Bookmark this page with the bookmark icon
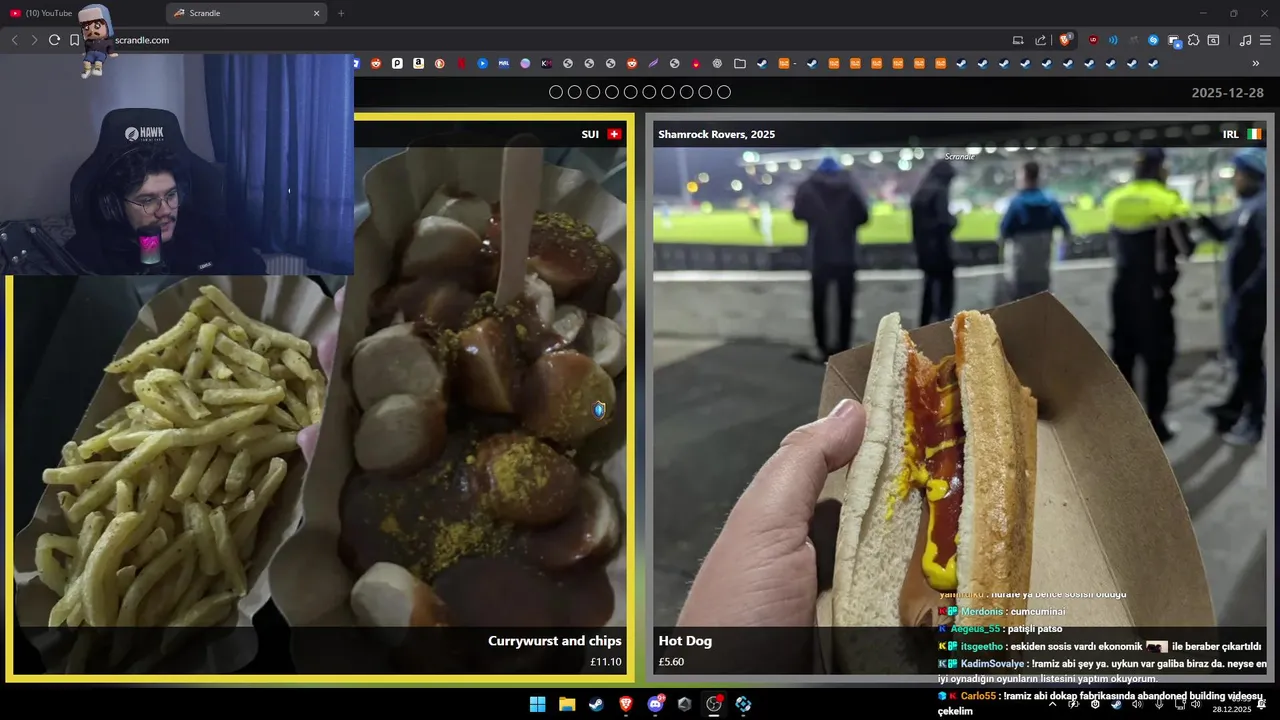Screen dimensions: 1280x720 74,40
